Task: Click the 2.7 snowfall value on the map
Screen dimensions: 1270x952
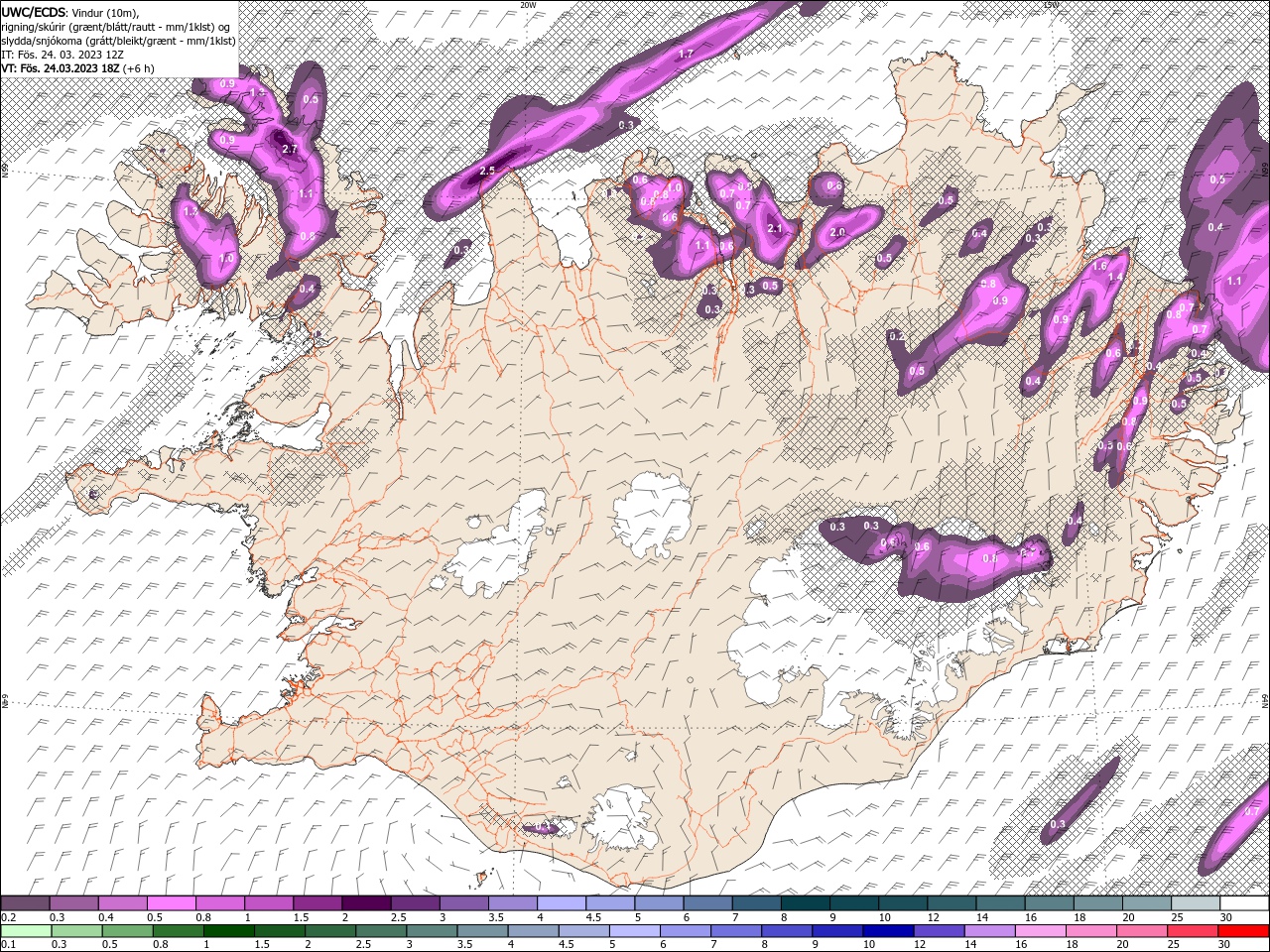Action: coord(290,149)
